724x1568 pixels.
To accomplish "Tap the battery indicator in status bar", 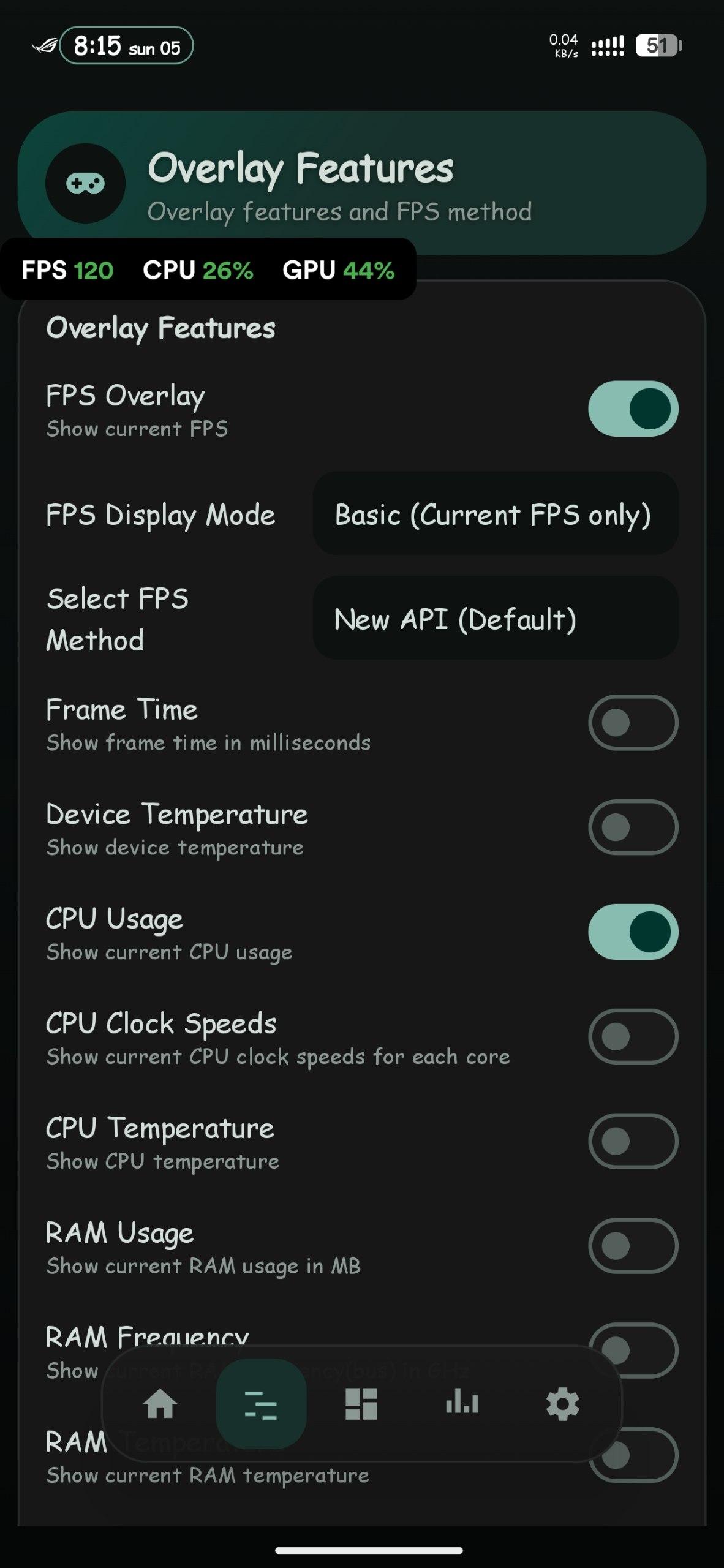I will coord(658,45).
